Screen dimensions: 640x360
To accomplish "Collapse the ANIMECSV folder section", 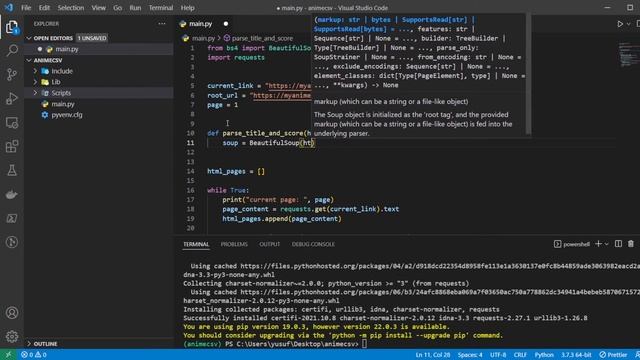I will pos(47,60).
